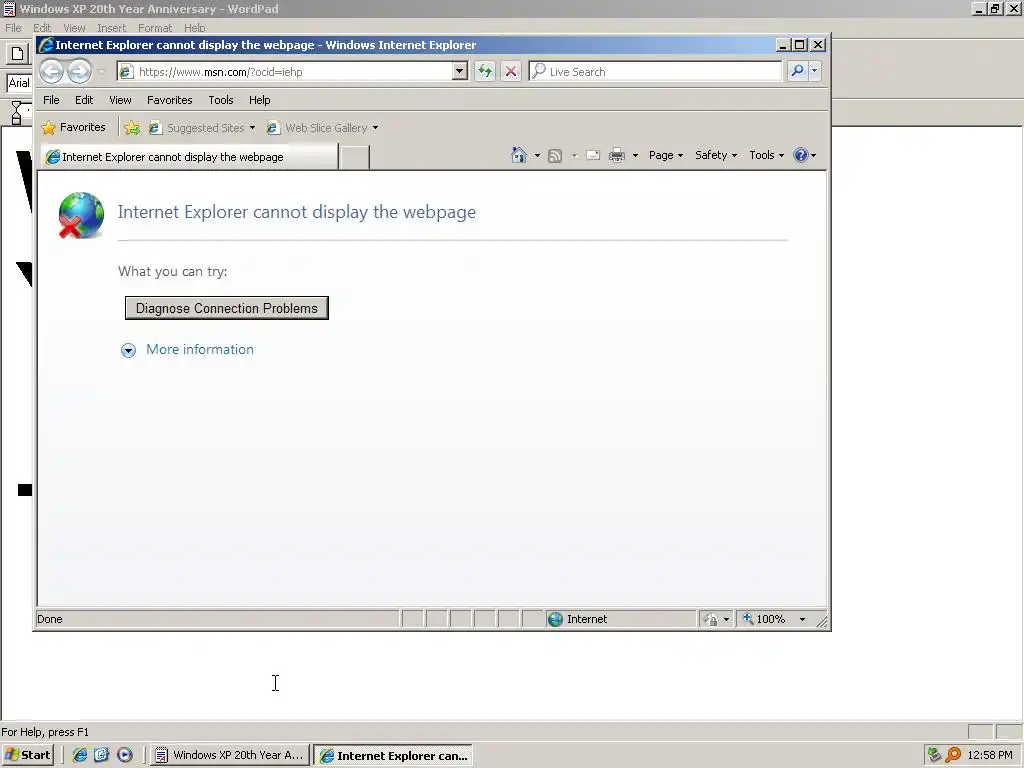1024x768 pixels.
Task: Click the Read Mail envelope icon
Action: click(x=593, y=155)
